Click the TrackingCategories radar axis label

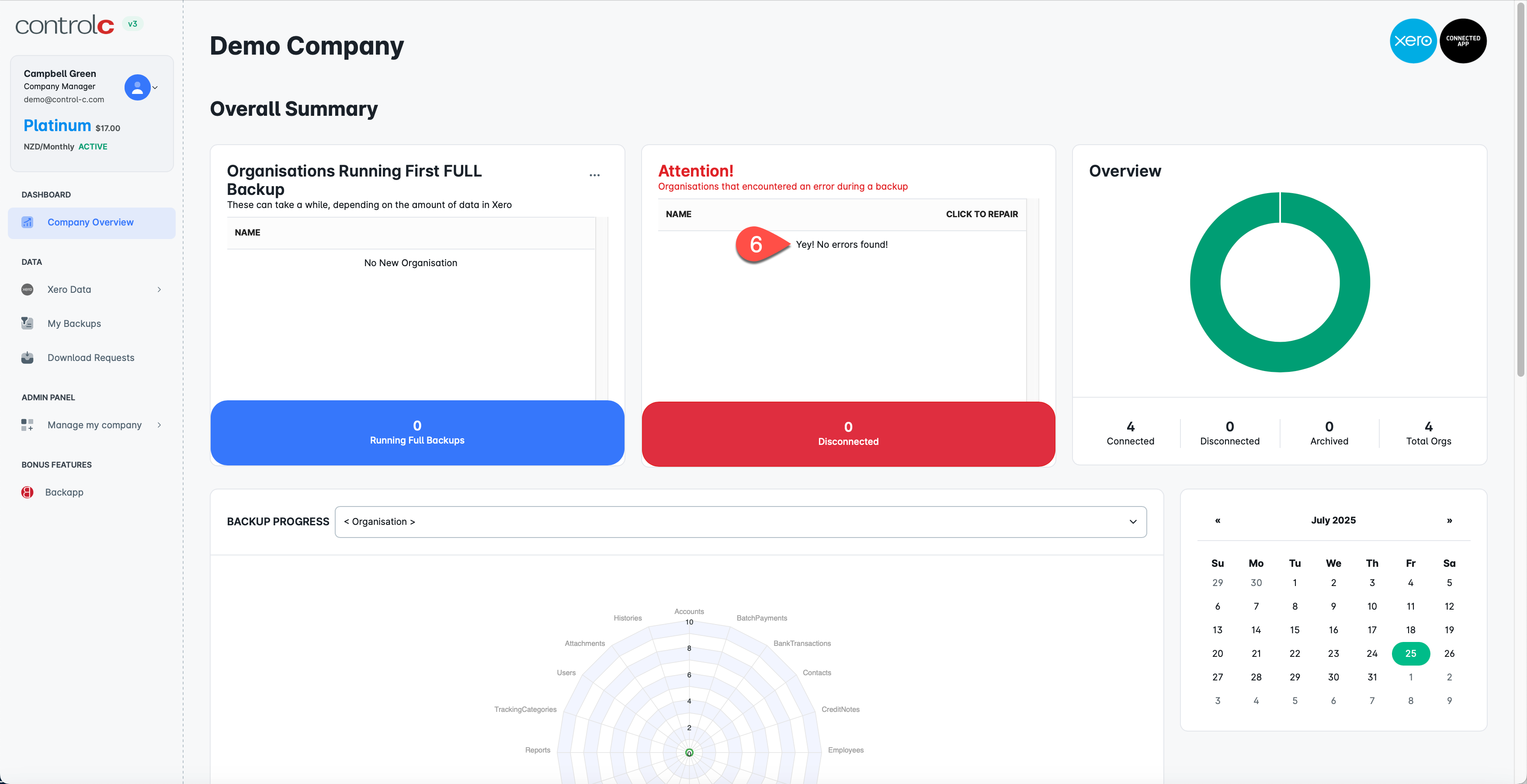coord(525,709)
